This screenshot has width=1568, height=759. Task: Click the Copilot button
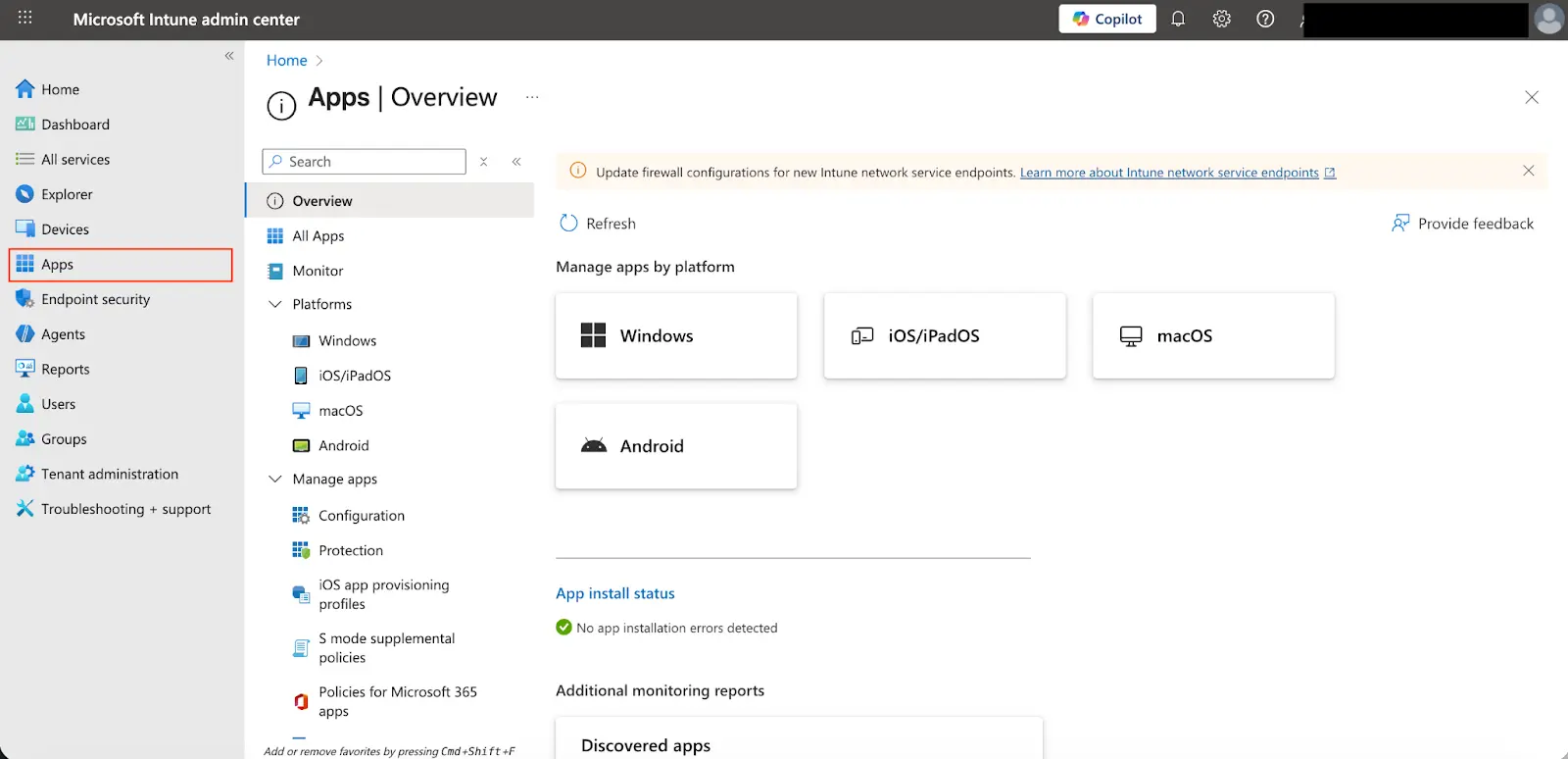pos(1107,19)
